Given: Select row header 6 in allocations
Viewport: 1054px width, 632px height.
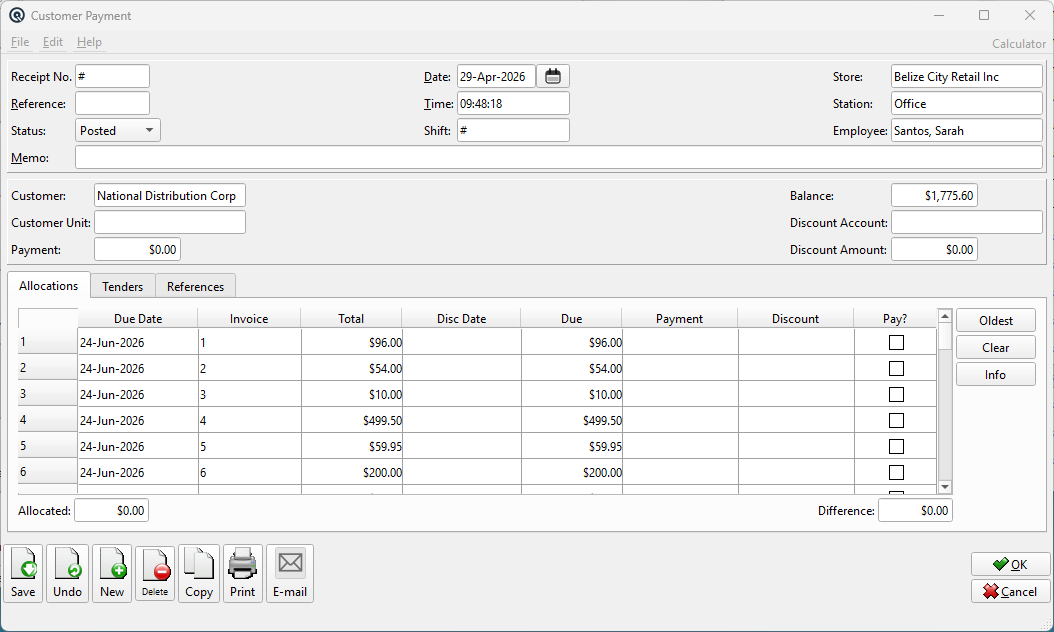Looking at the screenshot, I should pos(48,471).
